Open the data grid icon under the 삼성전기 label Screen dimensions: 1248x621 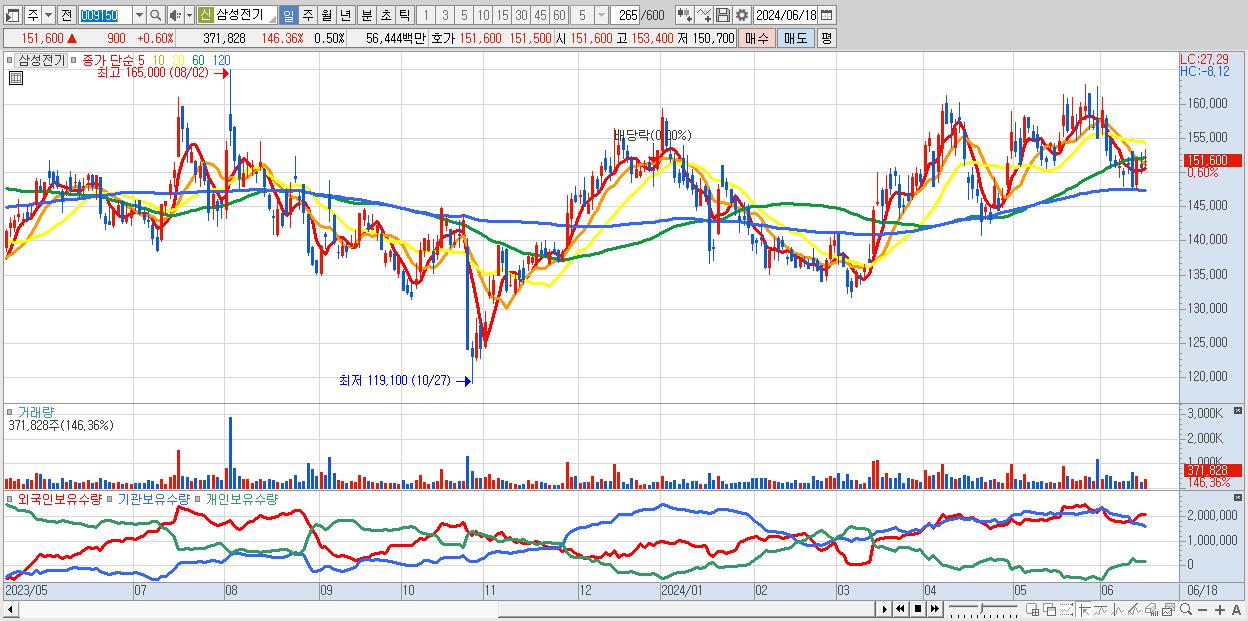(15, 78)
